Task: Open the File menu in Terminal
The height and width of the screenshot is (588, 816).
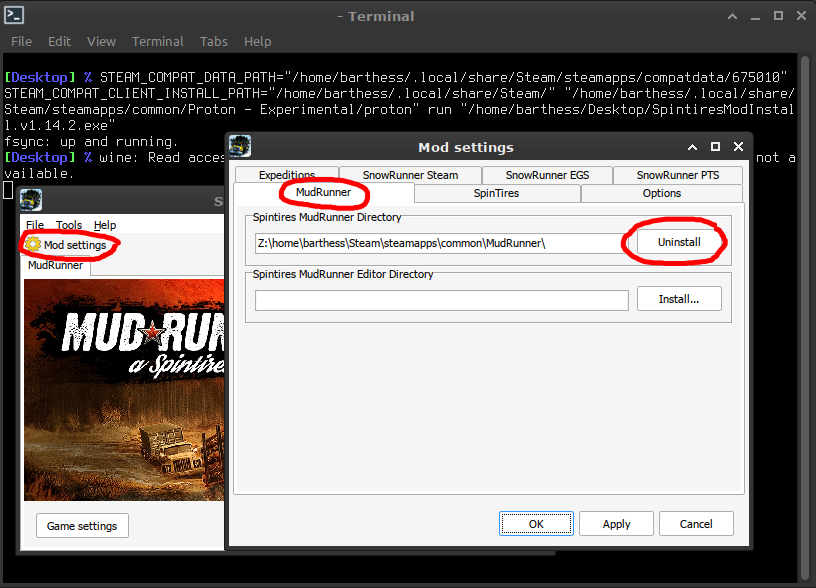Action: (x=21, y=42)
